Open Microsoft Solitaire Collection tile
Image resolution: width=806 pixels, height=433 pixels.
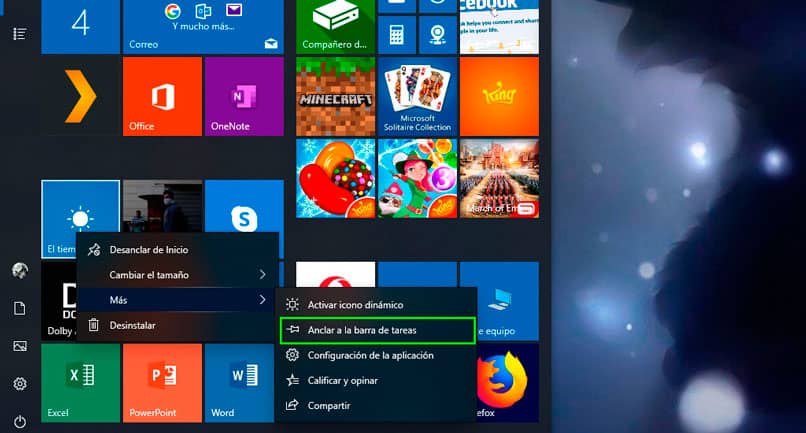pos(417,96)
